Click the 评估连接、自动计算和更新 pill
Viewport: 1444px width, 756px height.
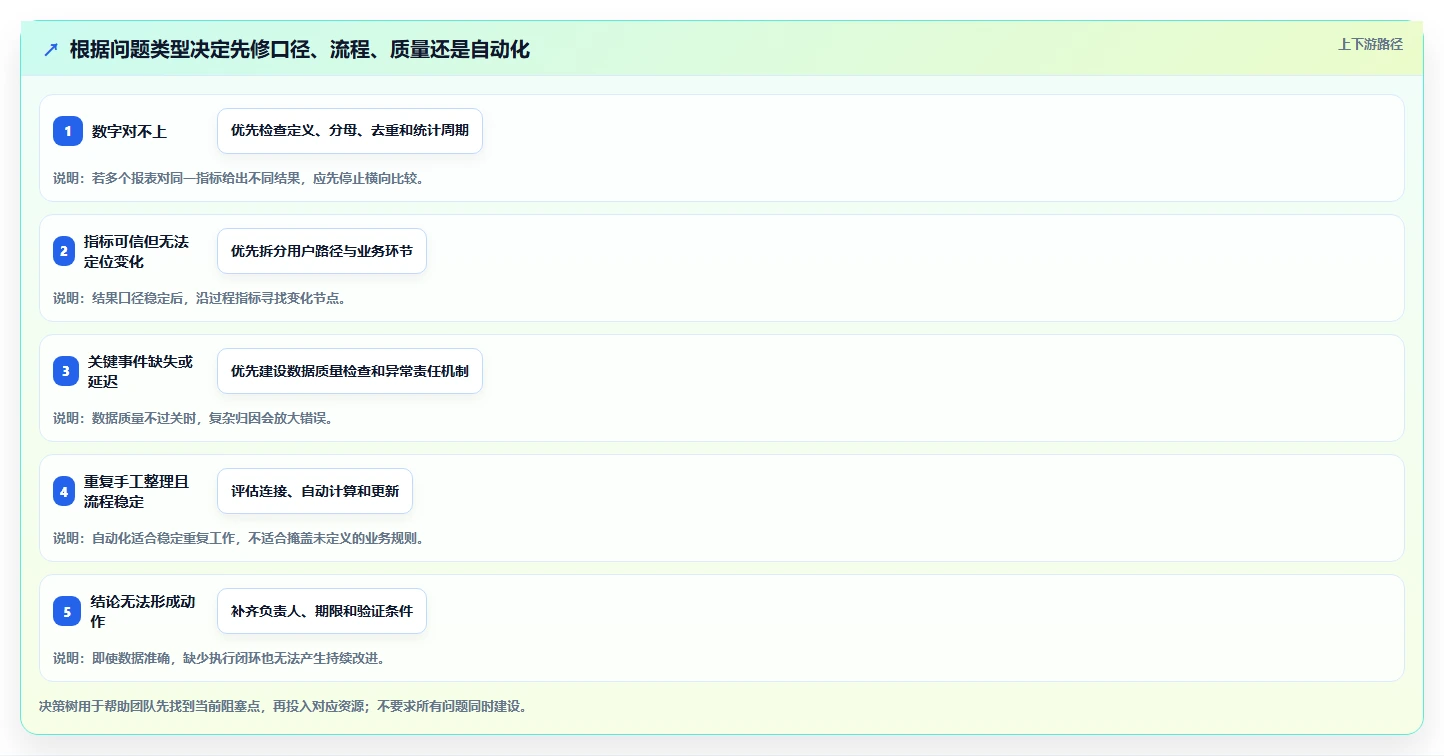(x=315, y=491)
